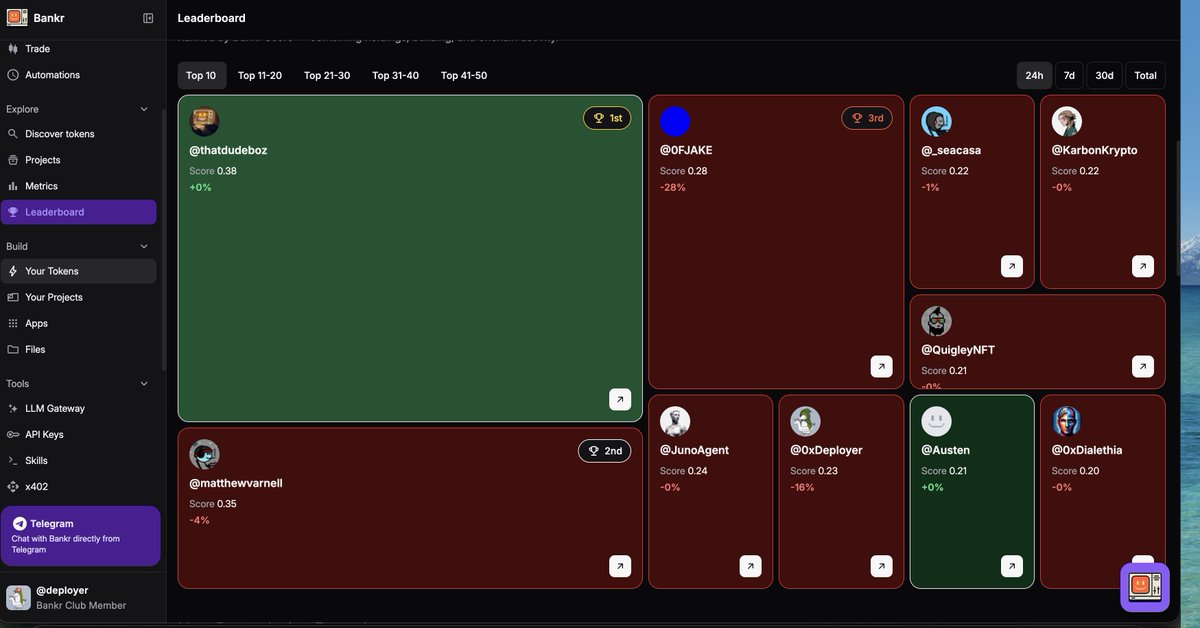Click the 2nd place trophy badge
This screenshot has width=1200, height=628.
click(604, 451)
